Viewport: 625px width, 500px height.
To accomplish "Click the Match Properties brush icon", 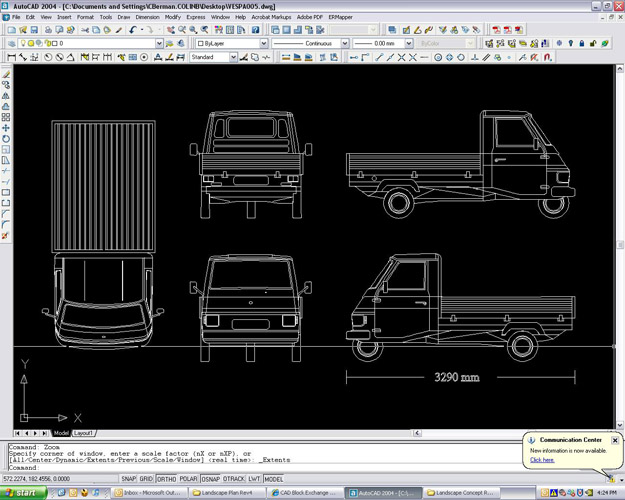I will 119,30.
